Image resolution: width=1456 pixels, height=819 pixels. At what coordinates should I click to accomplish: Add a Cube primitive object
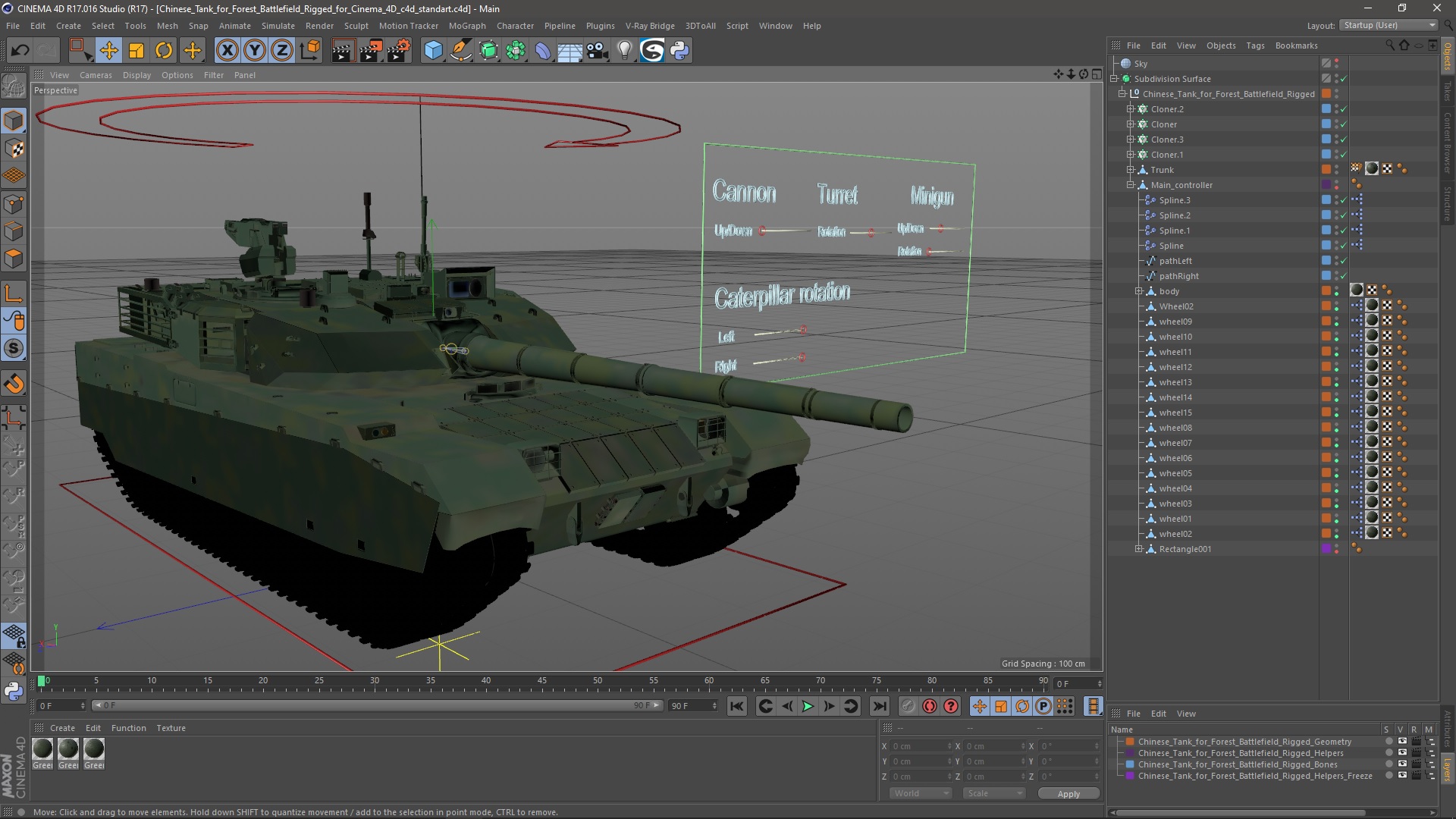pyautogui.click(x=433, y=51)
